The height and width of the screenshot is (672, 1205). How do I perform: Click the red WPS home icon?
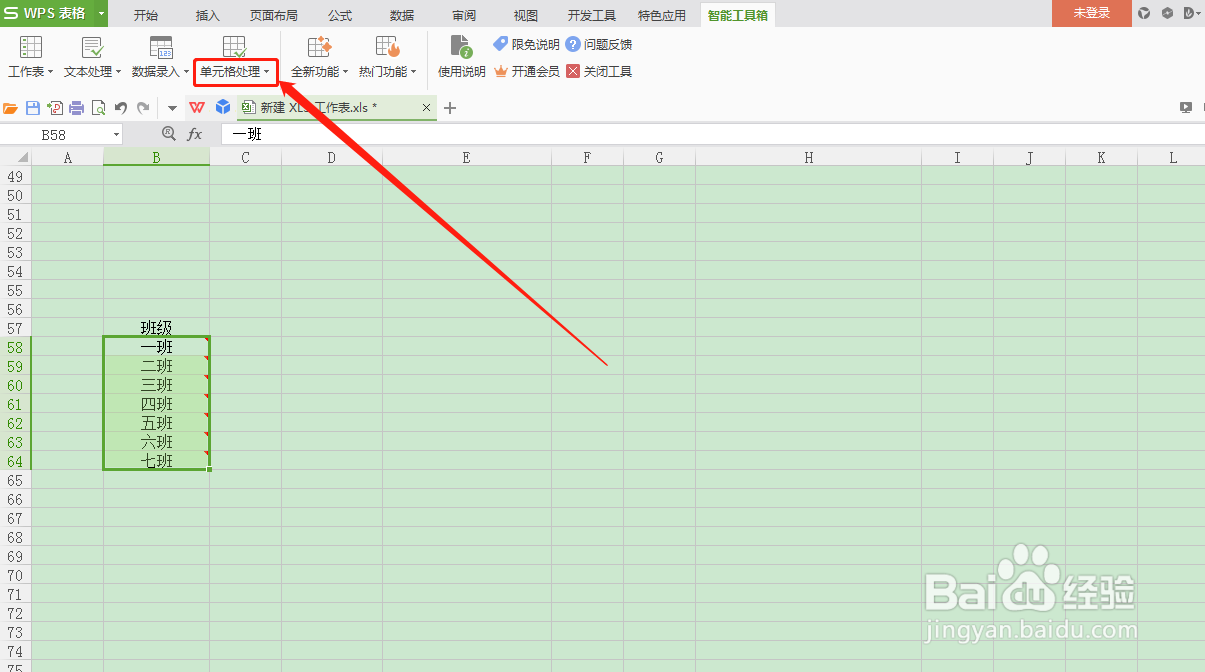[197, 108]
